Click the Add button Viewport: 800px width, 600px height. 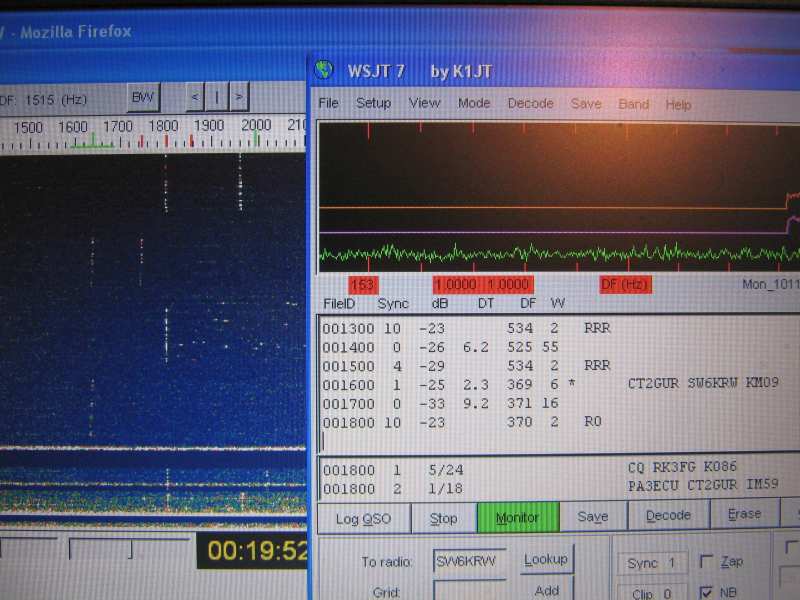pos(546,590)
